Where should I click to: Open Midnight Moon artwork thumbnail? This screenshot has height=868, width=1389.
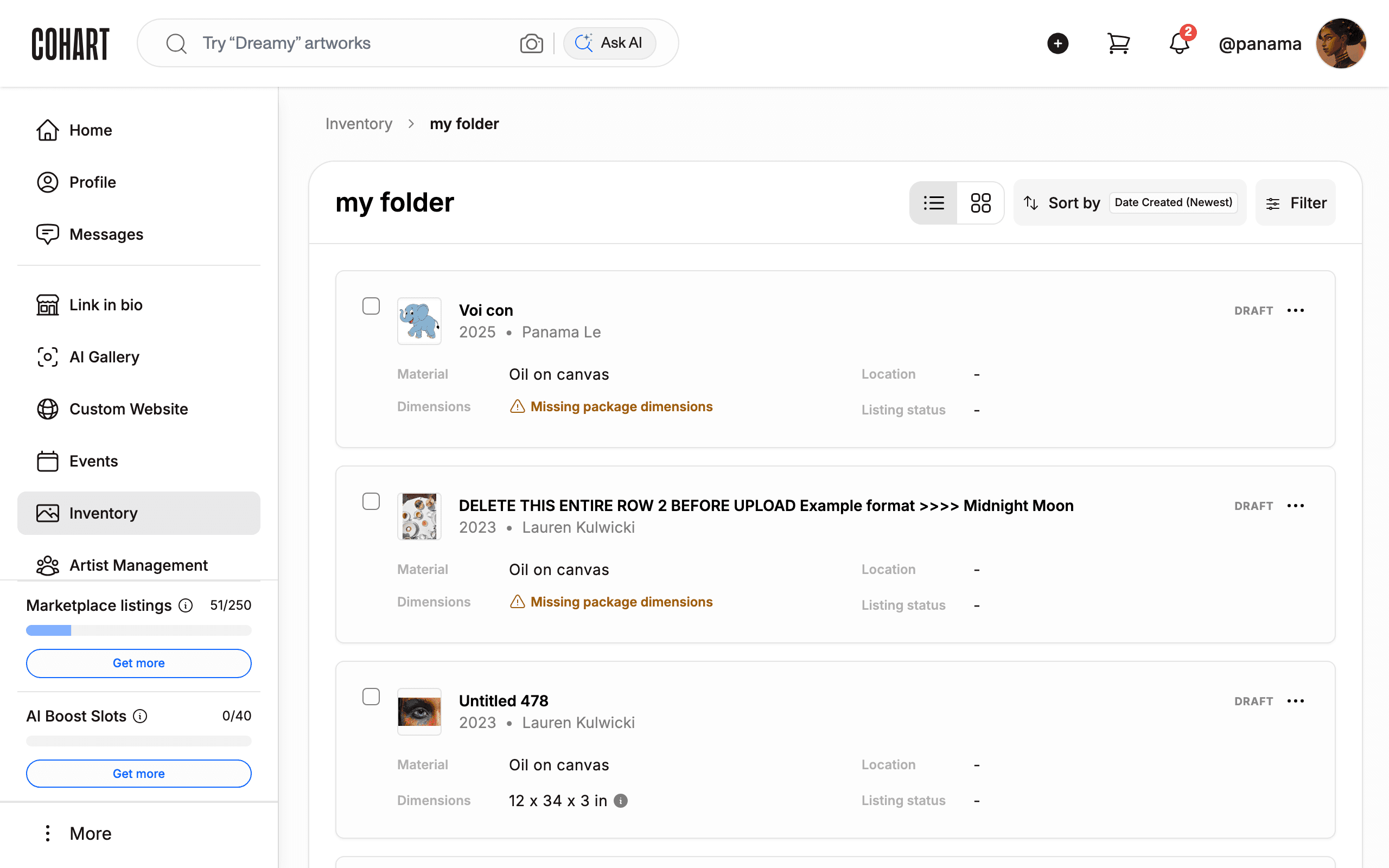point(419,516)
